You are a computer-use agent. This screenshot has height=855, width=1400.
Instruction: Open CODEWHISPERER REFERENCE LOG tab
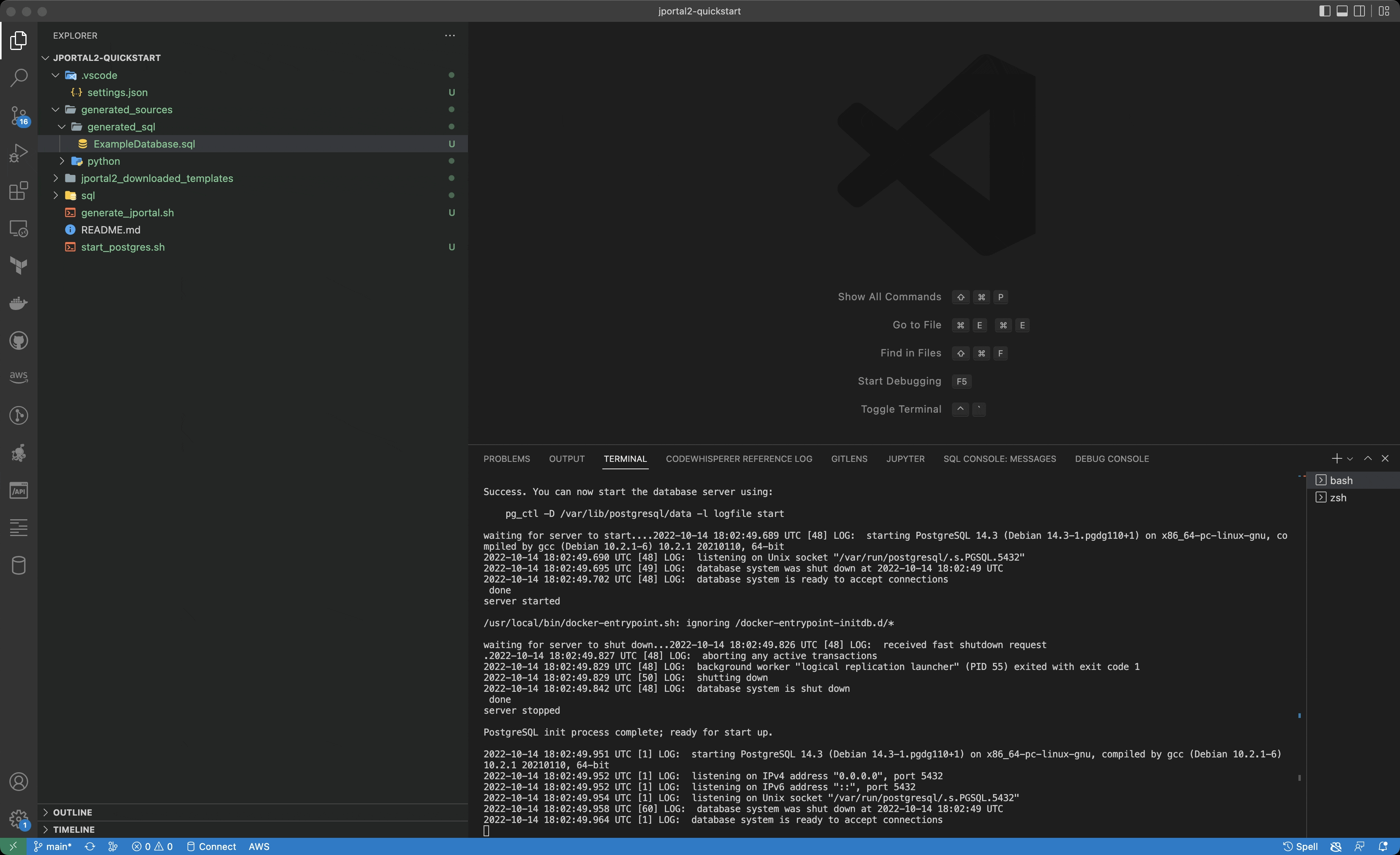pyautogui.click(x=739, y=459)
